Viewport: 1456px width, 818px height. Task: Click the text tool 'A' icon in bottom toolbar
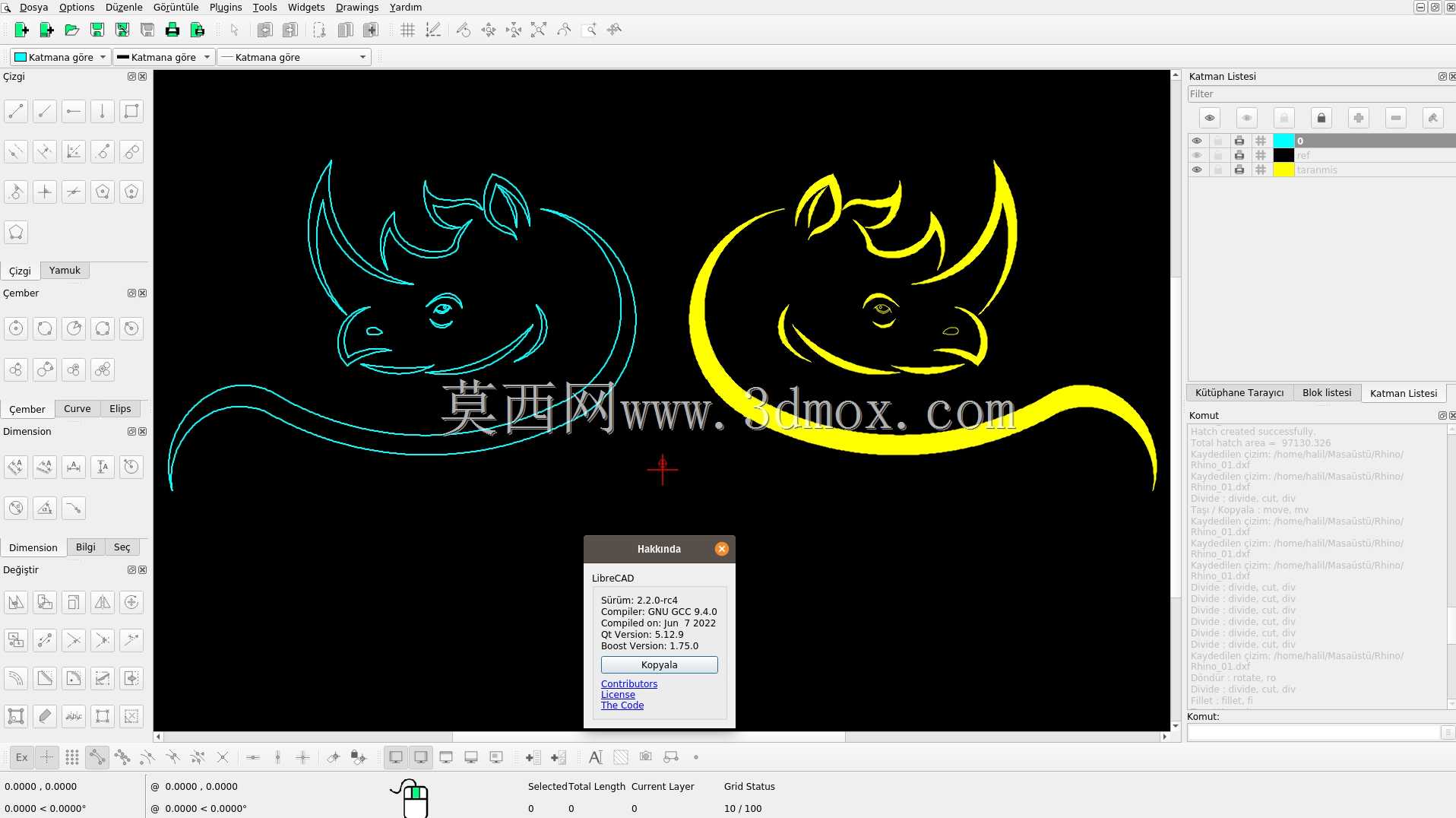coord(595,757)
